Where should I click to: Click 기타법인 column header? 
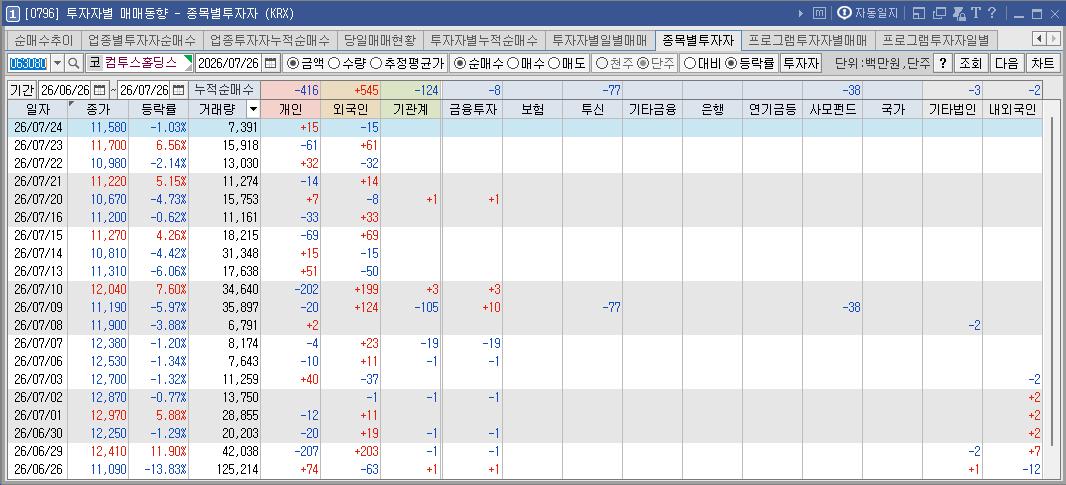pyautogui.click(x=952, y=109)
